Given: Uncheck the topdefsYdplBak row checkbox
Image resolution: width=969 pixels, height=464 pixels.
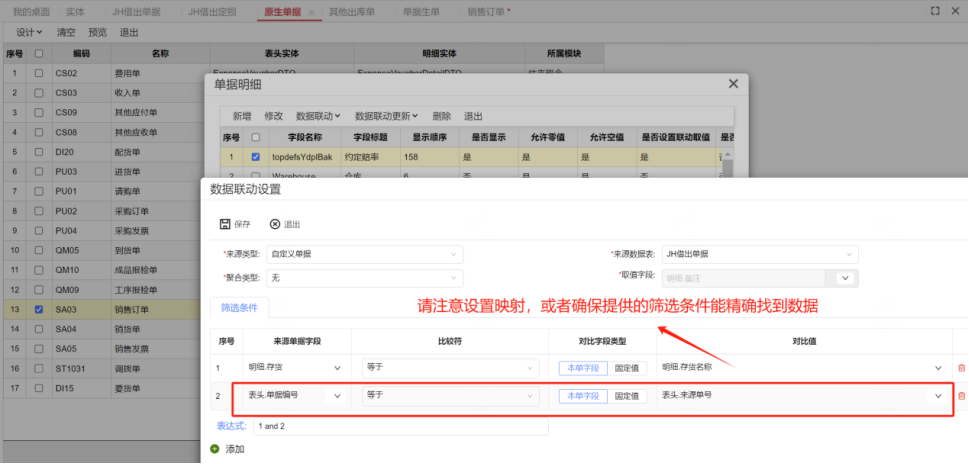Looking at the screenshot, I should (255, 157).
